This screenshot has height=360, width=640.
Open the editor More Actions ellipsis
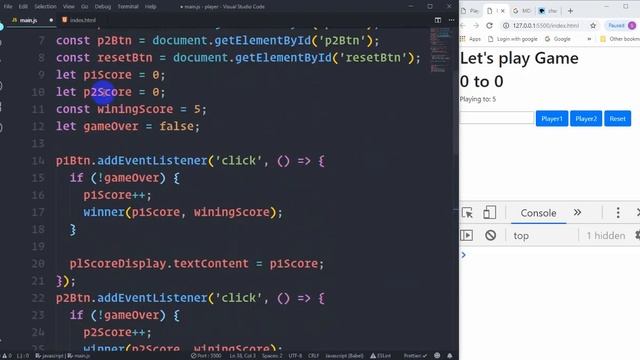451,20
